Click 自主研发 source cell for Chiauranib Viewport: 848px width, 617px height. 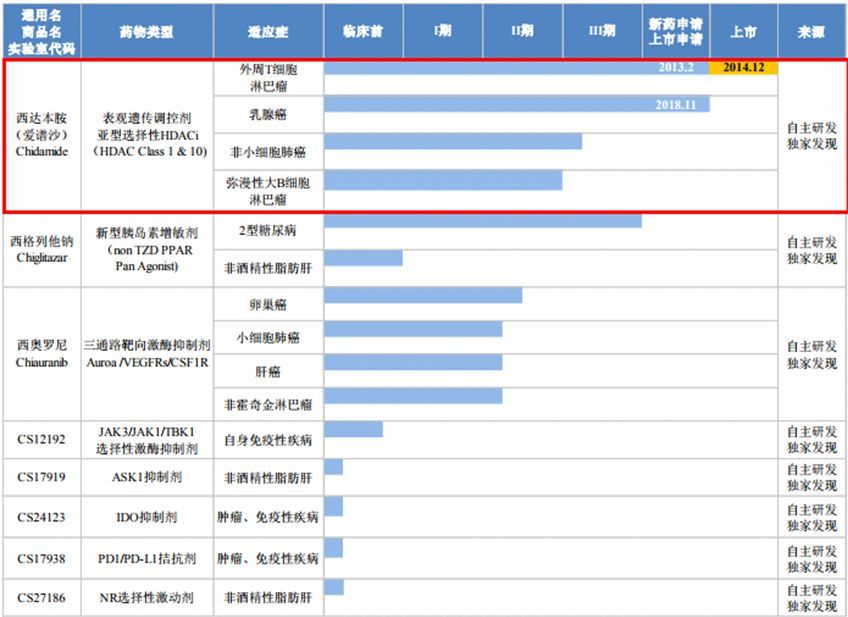point(812,354)
